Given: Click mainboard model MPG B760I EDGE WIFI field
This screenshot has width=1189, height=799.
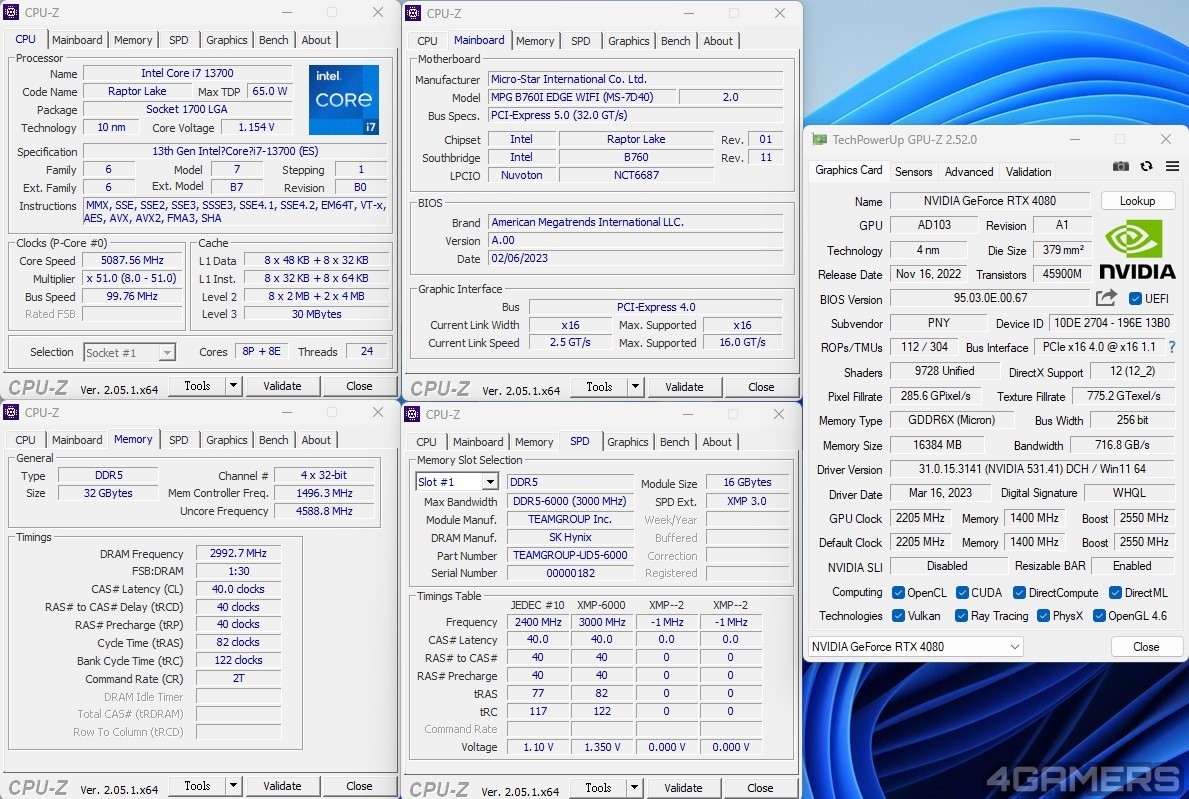Looking at the screenshot, I should pos(582,97).
